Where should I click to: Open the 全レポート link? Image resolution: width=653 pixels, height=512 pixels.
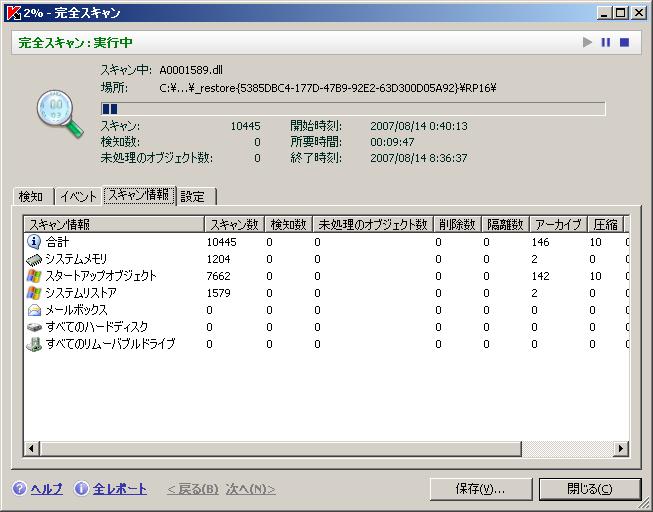tap(119, 489)
